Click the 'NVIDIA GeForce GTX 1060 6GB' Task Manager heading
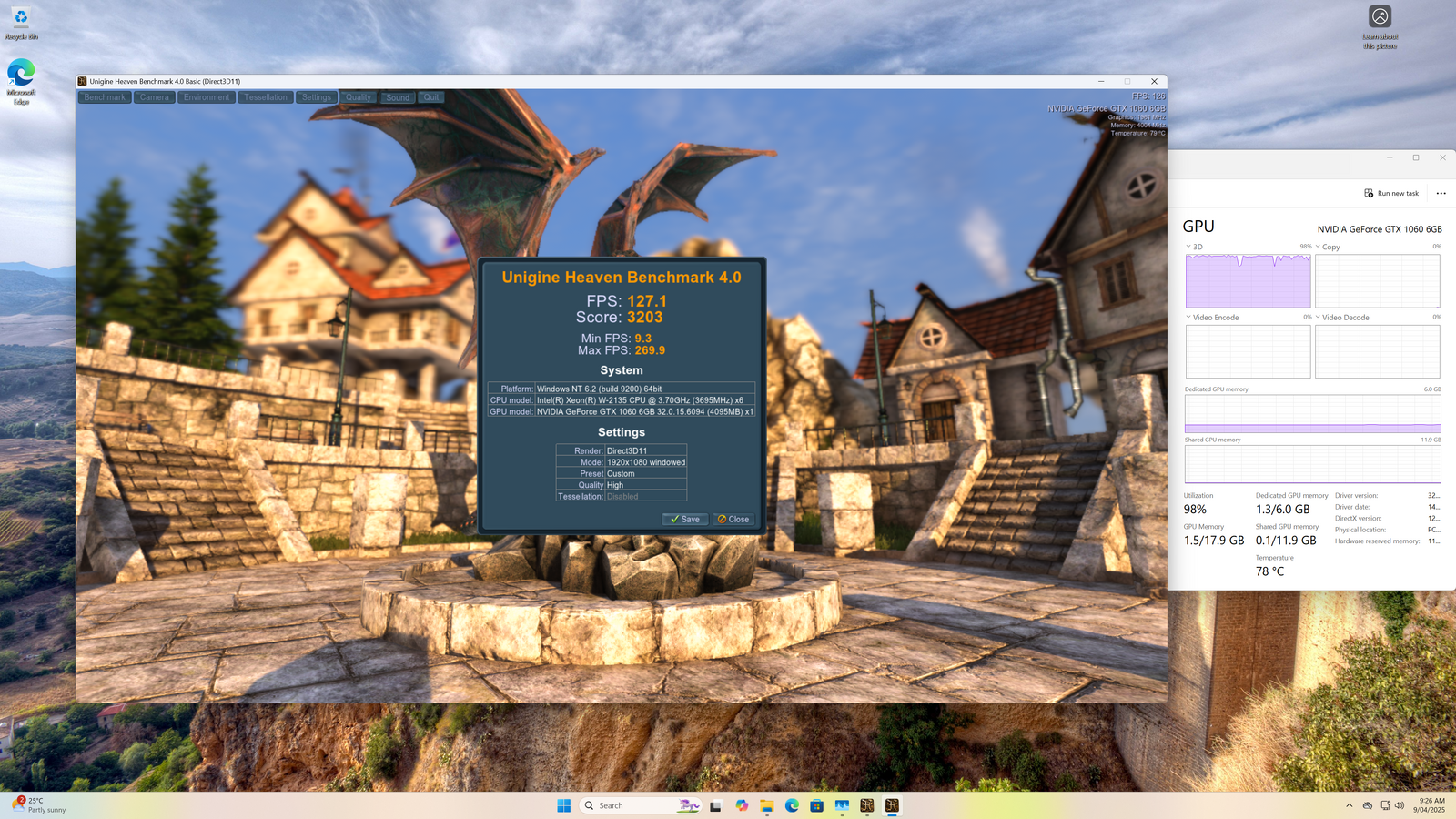 tap(1380, 229)
